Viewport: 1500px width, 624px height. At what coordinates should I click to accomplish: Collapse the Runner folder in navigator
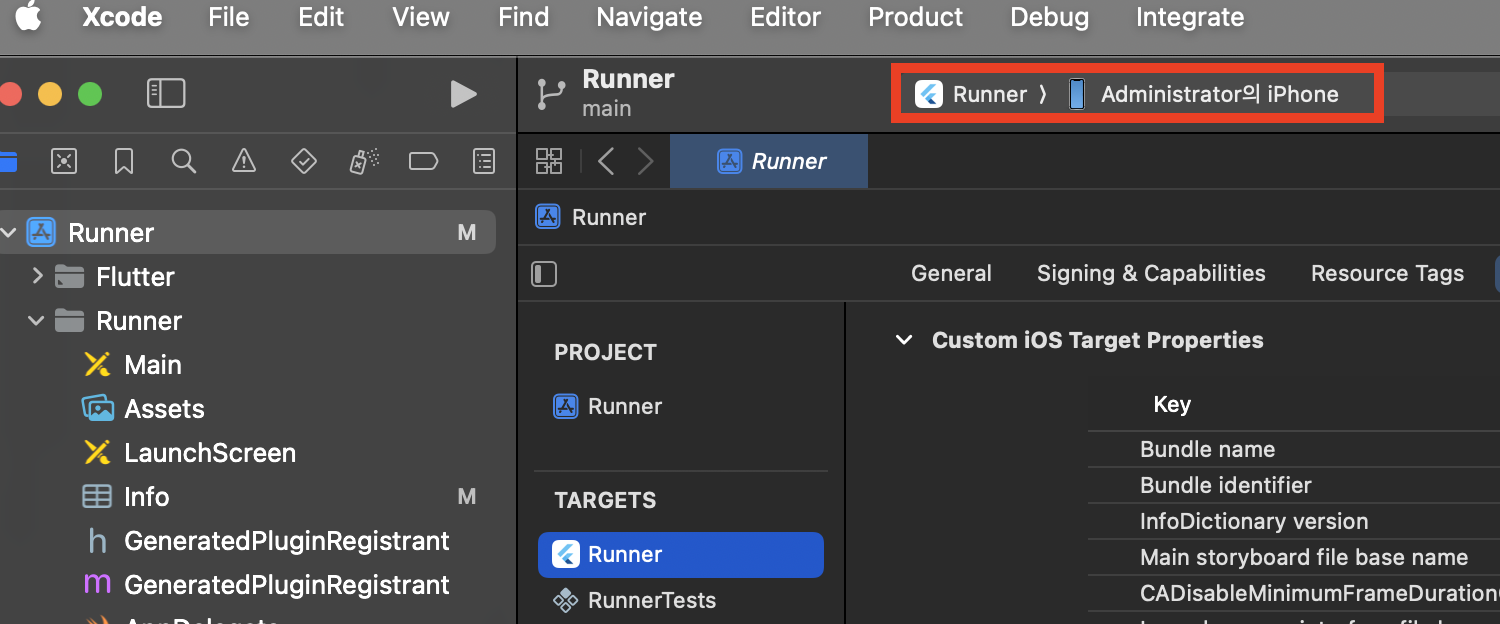pos(37,321)
